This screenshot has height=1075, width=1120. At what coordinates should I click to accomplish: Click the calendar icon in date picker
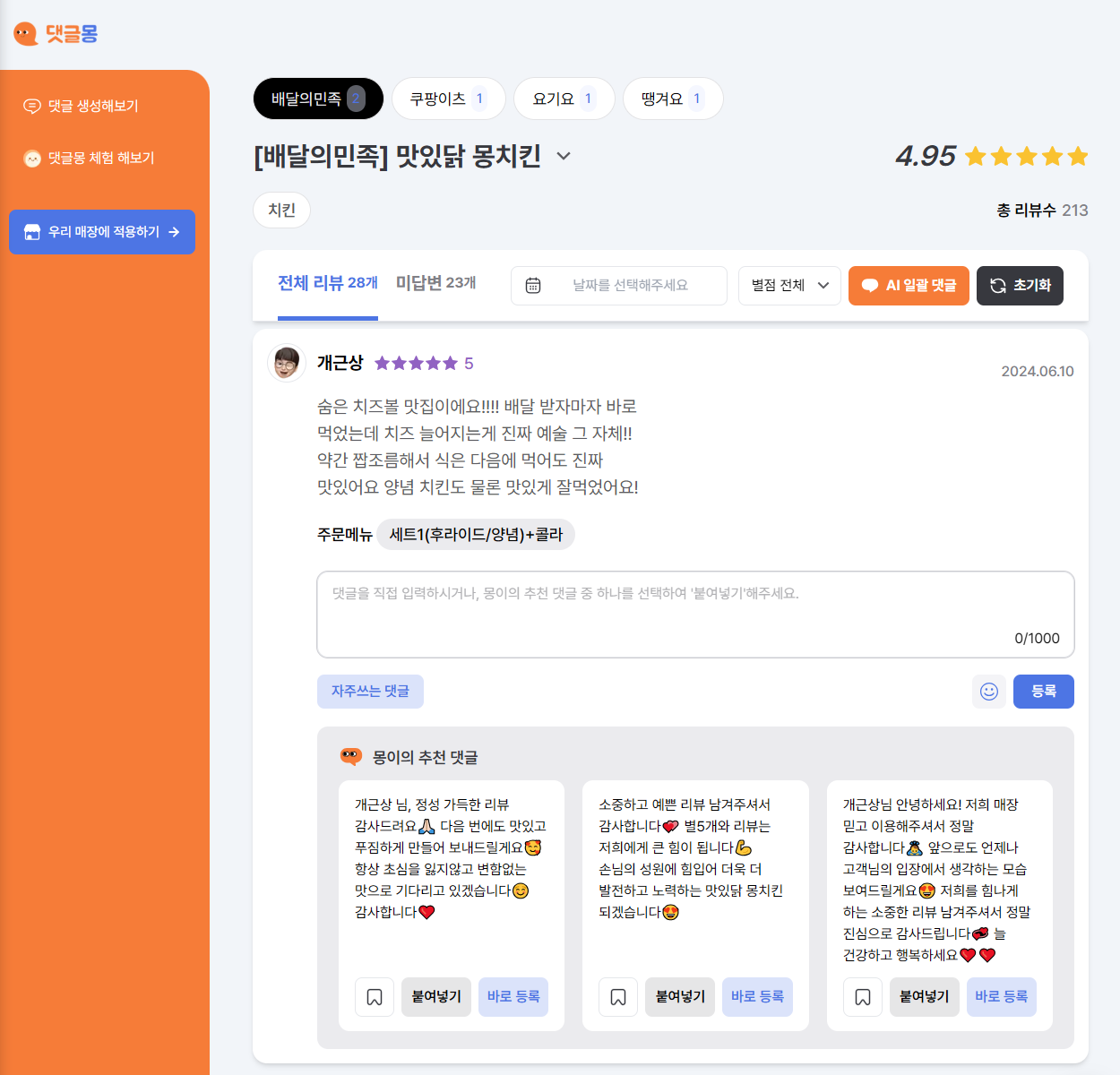(533, 286)
